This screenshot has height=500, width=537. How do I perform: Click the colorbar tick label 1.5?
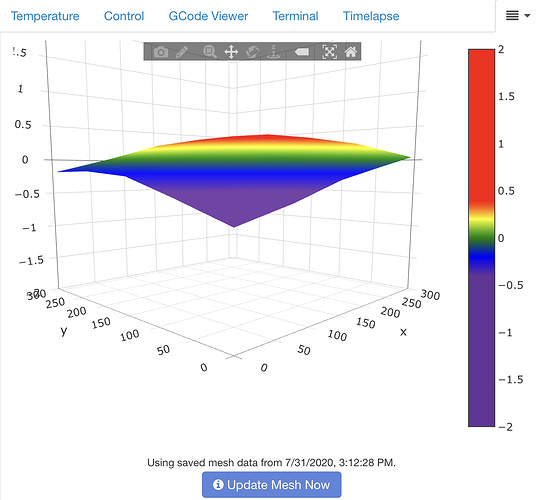(506, 97)
